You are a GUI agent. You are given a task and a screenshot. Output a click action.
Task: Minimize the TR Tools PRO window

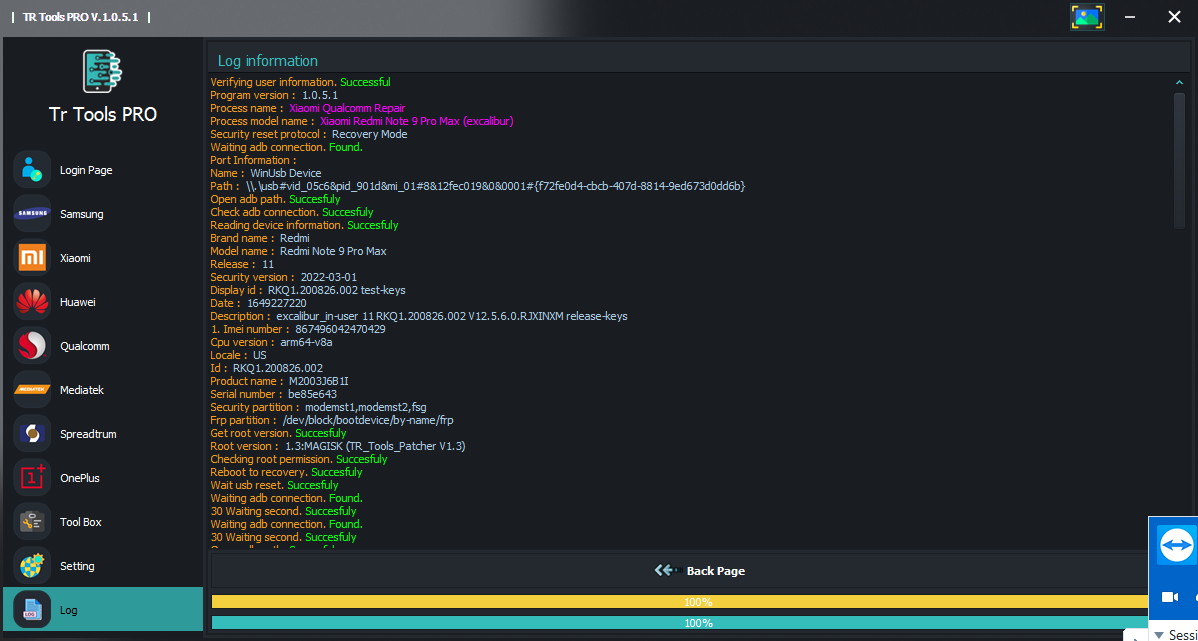1129,17
